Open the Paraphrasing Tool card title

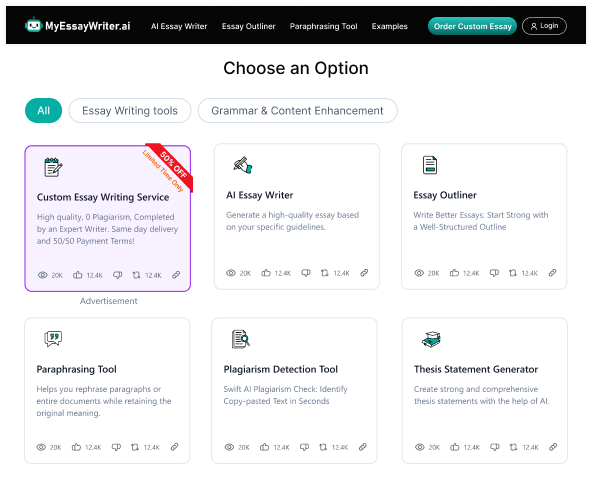coord(76,369)
